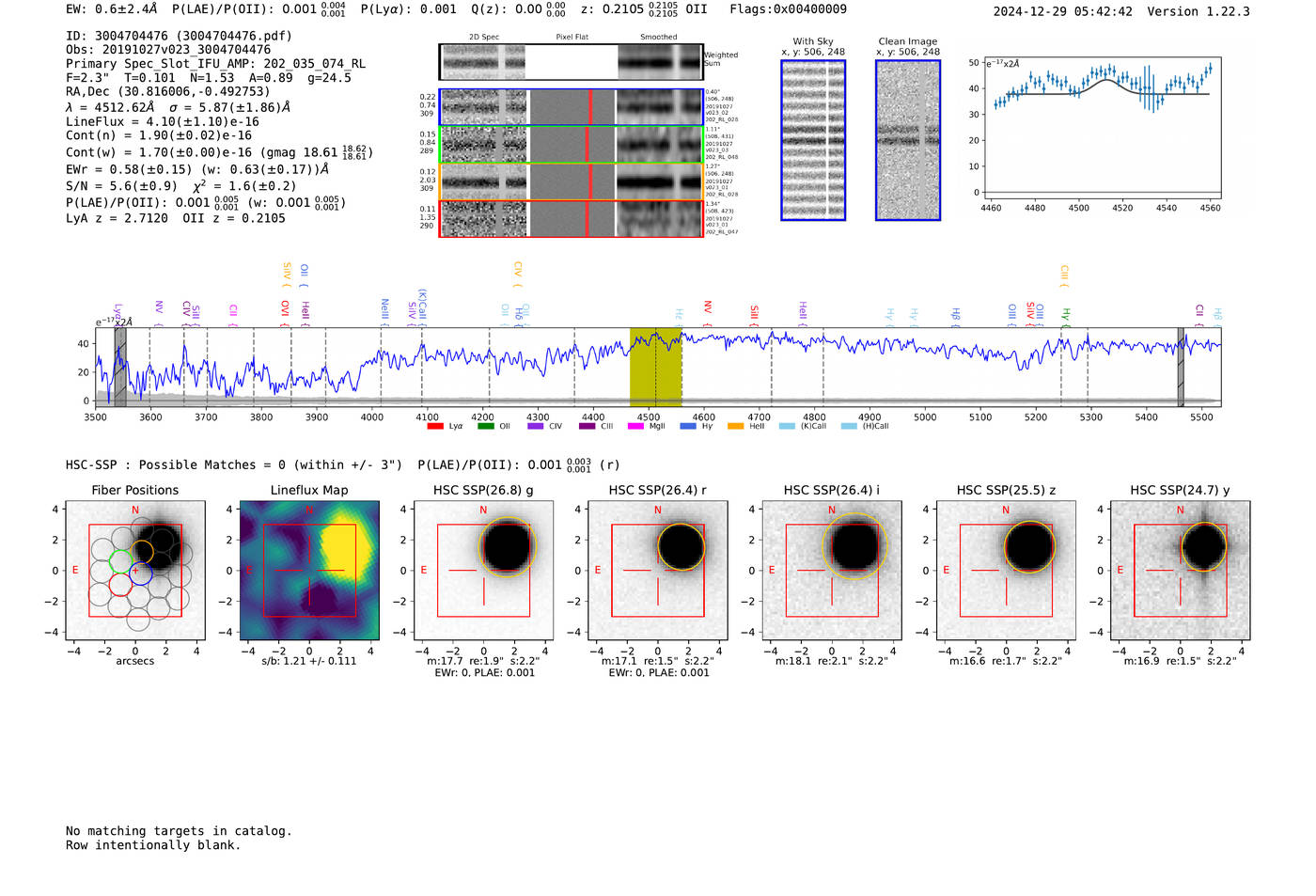Select the 'RA,Dec (30.816006,-0.492753)' coordinates
The height and width of the screenshot is (896, 1316).
click(x=167, y=91)
